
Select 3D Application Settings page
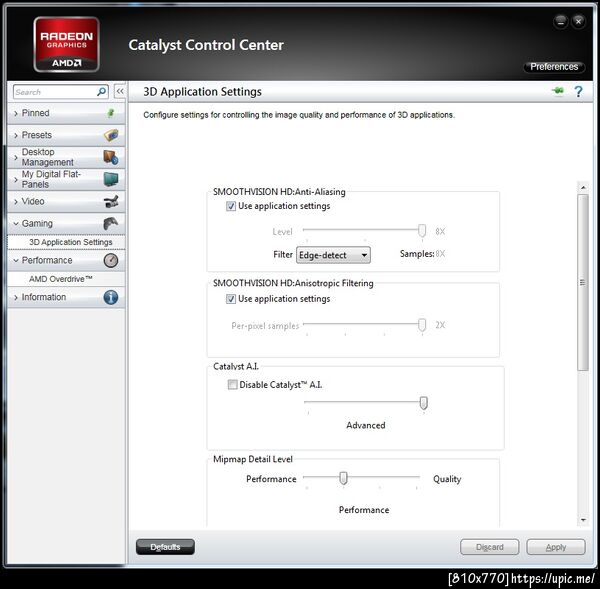[66, 242]
